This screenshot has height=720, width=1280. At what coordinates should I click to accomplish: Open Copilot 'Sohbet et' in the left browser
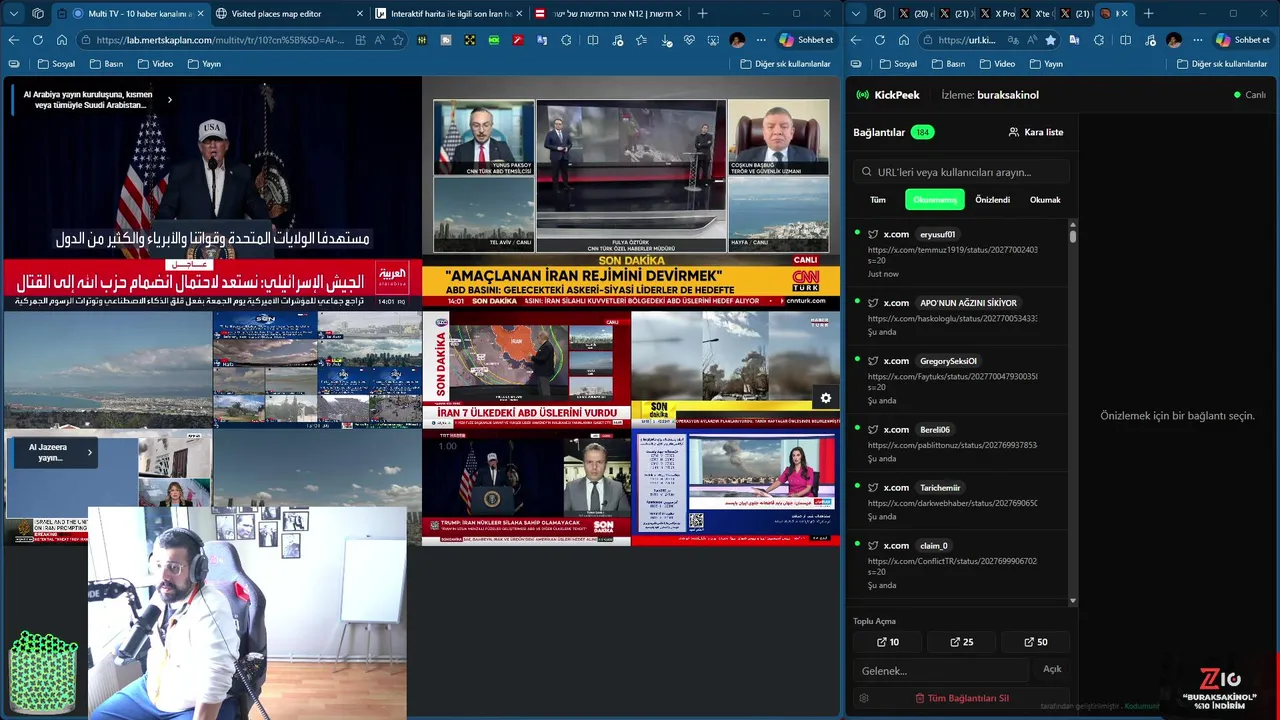pos(806,40)
